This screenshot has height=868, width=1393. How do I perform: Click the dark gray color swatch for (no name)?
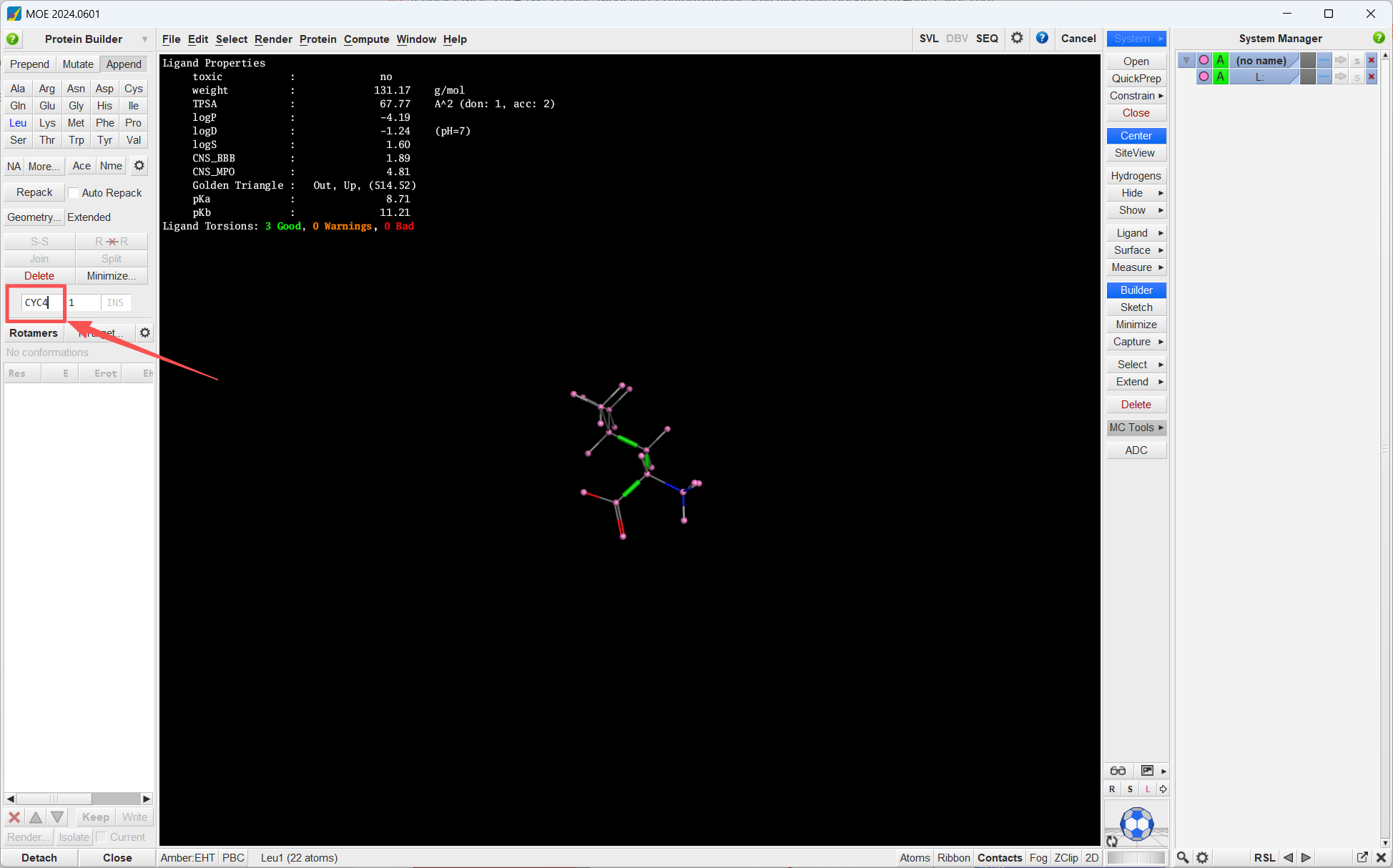[1308, 60]
